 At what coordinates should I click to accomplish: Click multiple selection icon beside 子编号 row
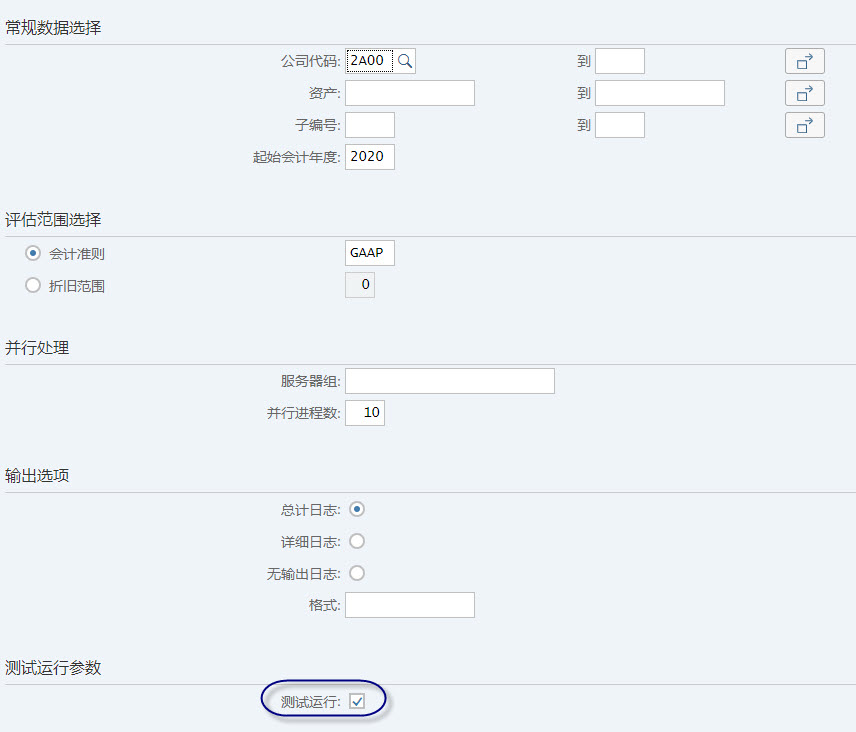[x=804, y=124]
